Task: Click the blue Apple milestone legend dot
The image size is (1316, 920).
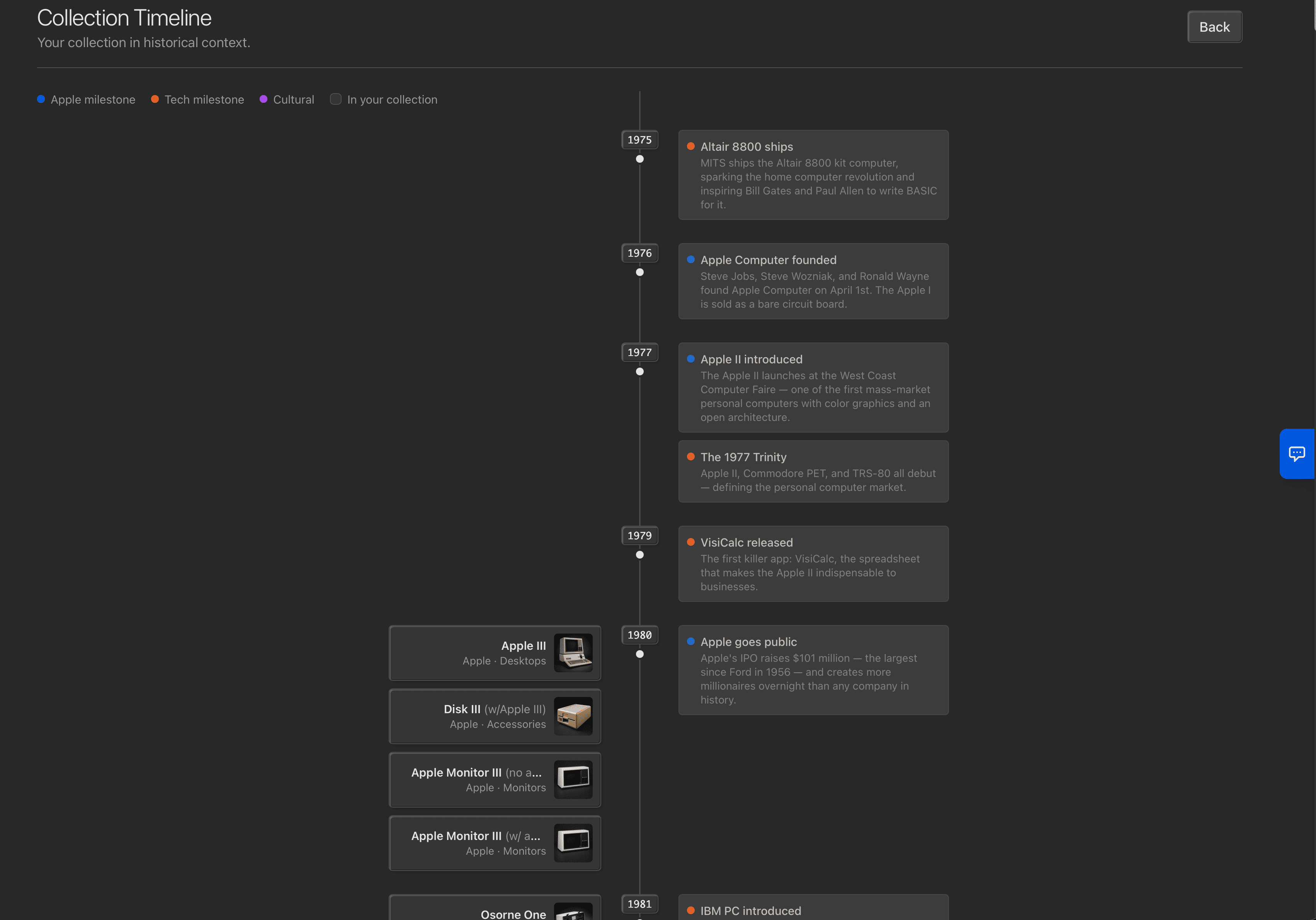Action: point(41,99)
